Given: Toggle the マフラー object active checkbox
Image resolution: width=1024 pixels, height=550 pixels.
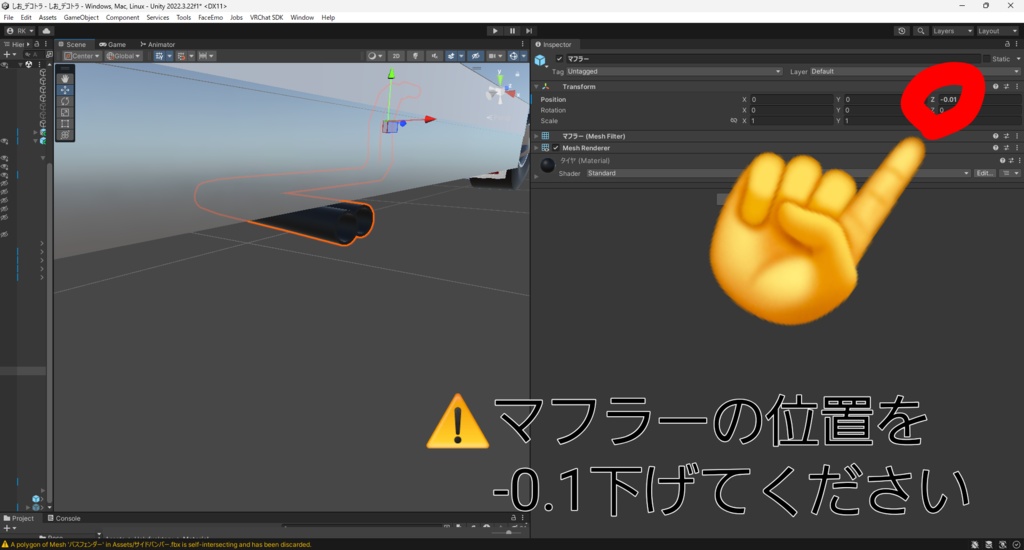Looking at the screenshot, I should 559,59.
